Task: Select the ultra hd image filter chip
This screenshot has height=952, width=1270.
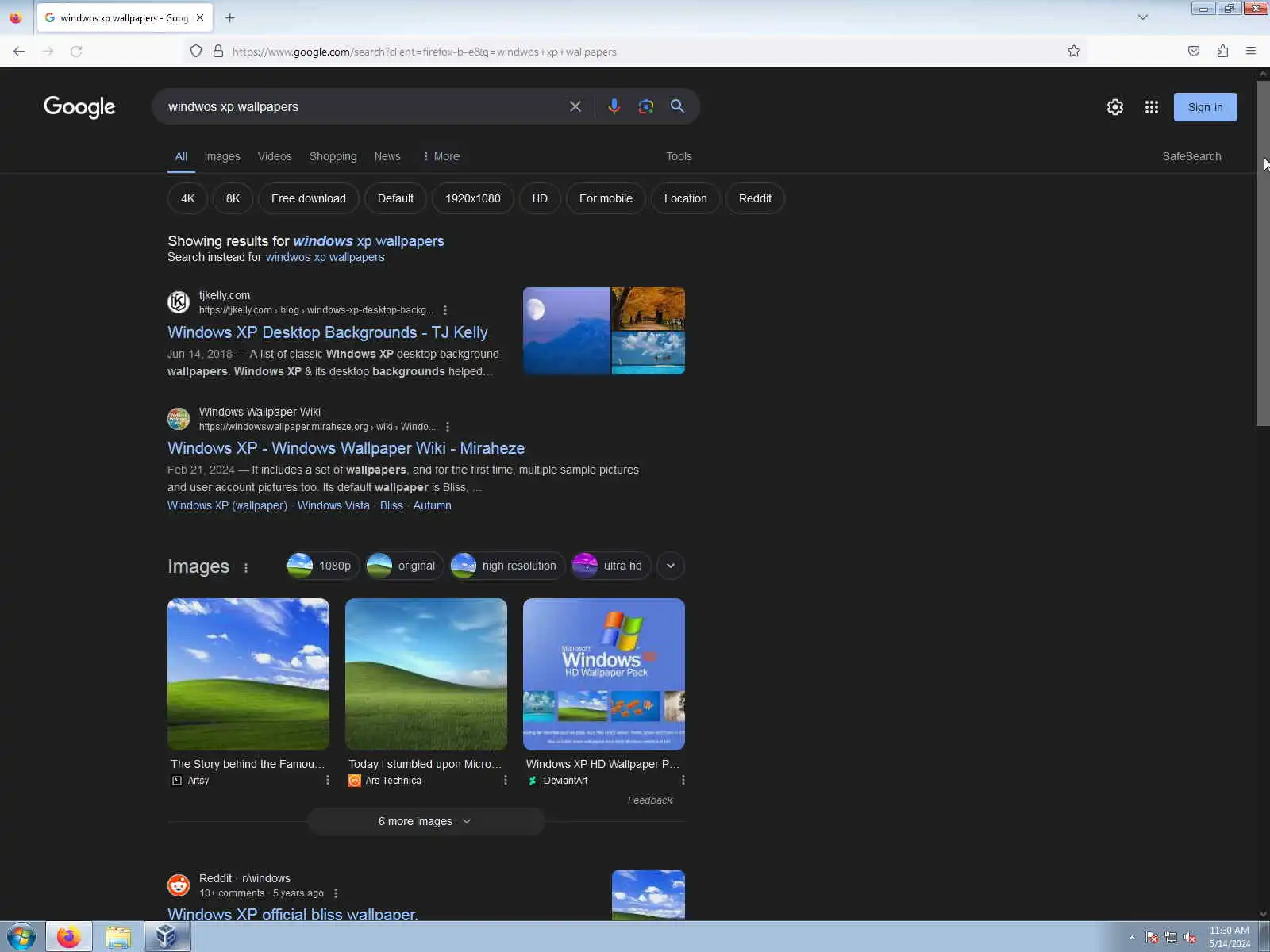Action: pyautogui.click(x=611, y=566)
